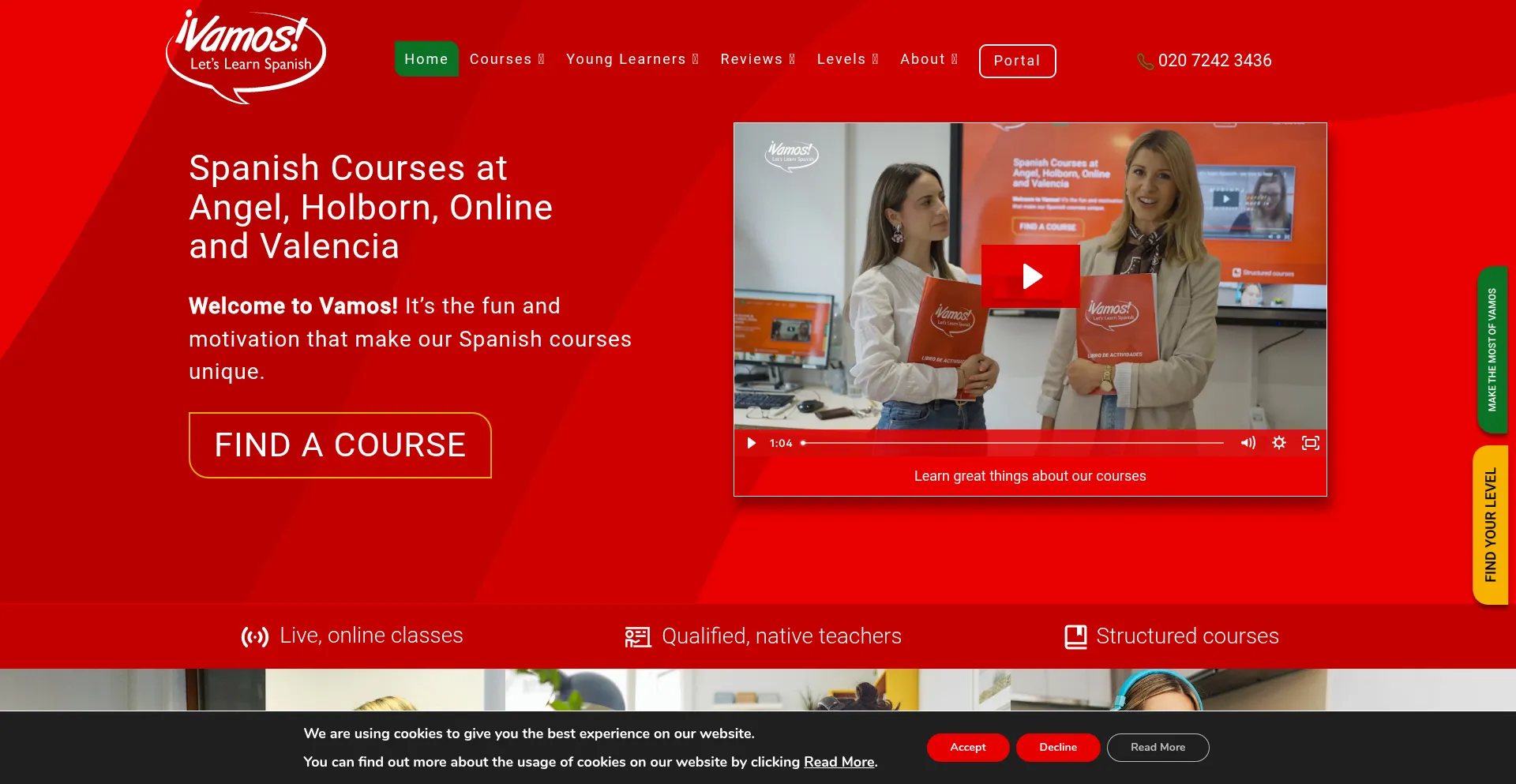Follow the underlined Read More link in cookie text
Screen dimensions: 1516x784
tap(839, 762)
